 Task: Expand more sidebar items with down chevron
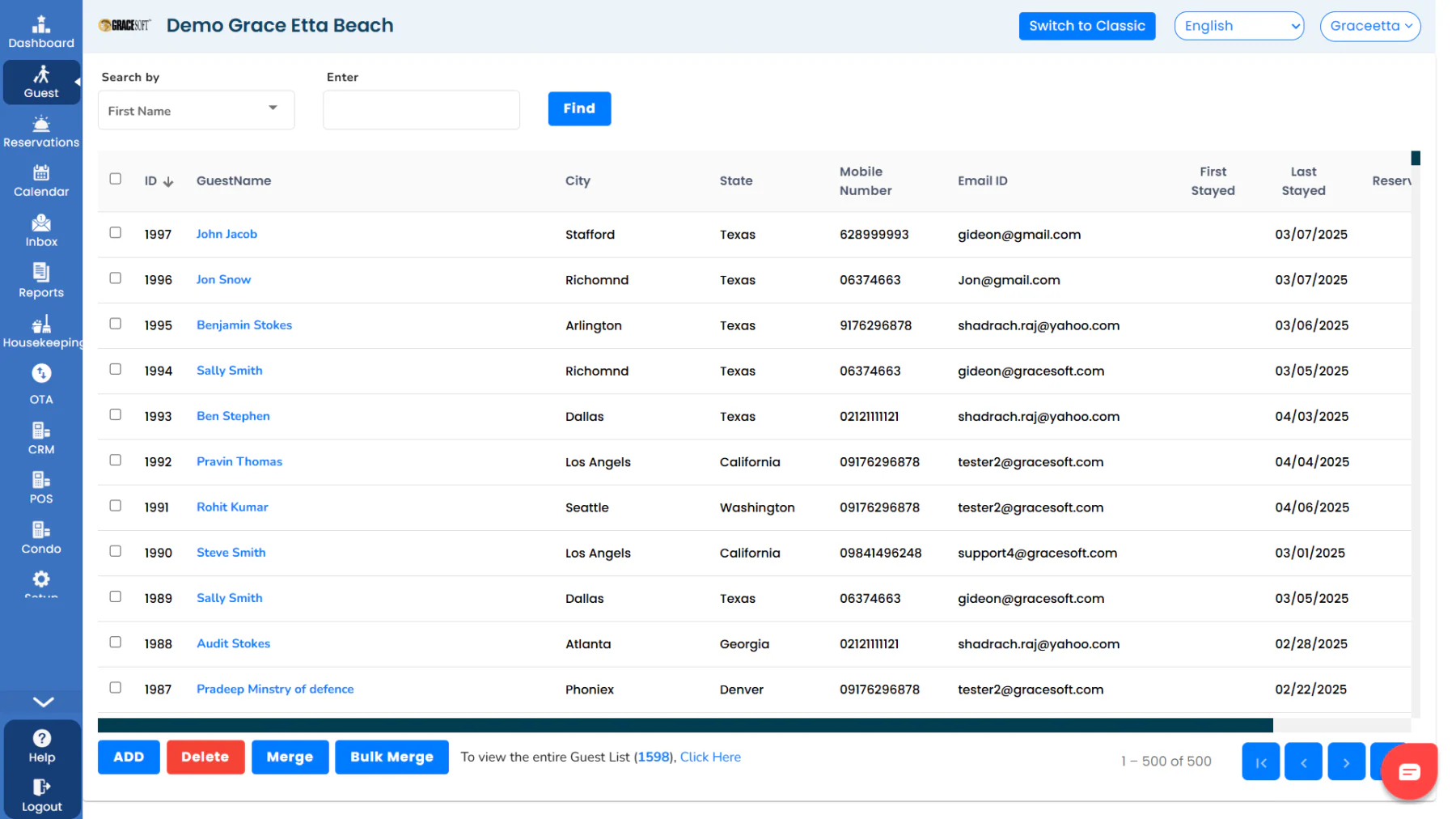pyautogui.click(x=43, y=702)
